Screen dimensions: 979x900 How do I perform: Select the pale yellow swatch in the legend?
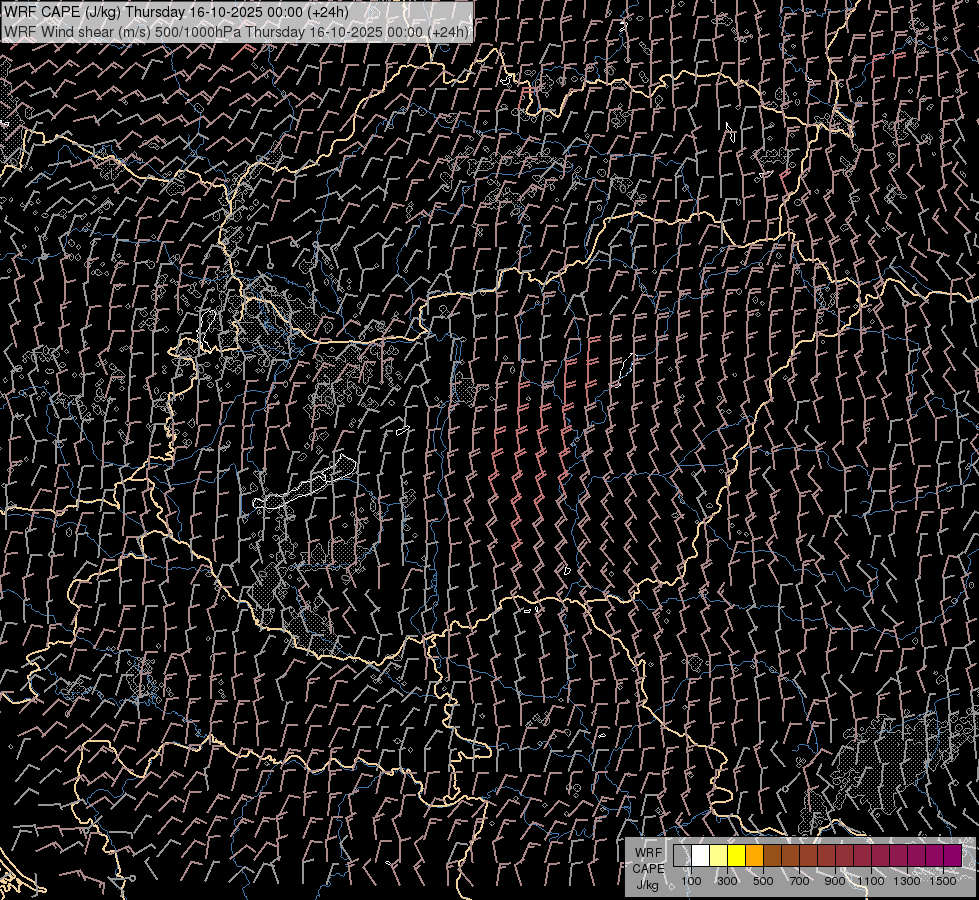(718, 856)
